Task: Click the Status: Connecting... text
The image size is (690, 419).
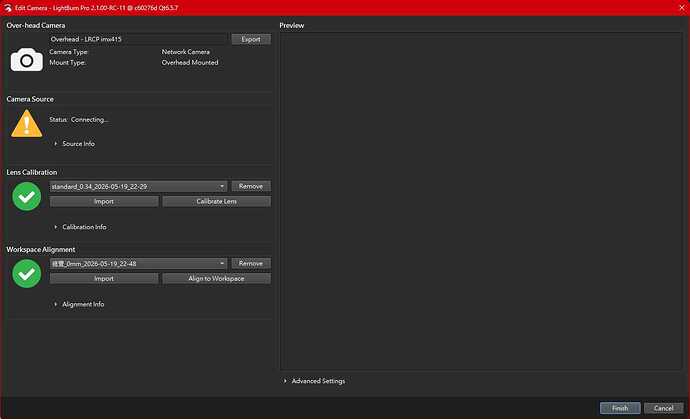Action: (x=79, y=119)
